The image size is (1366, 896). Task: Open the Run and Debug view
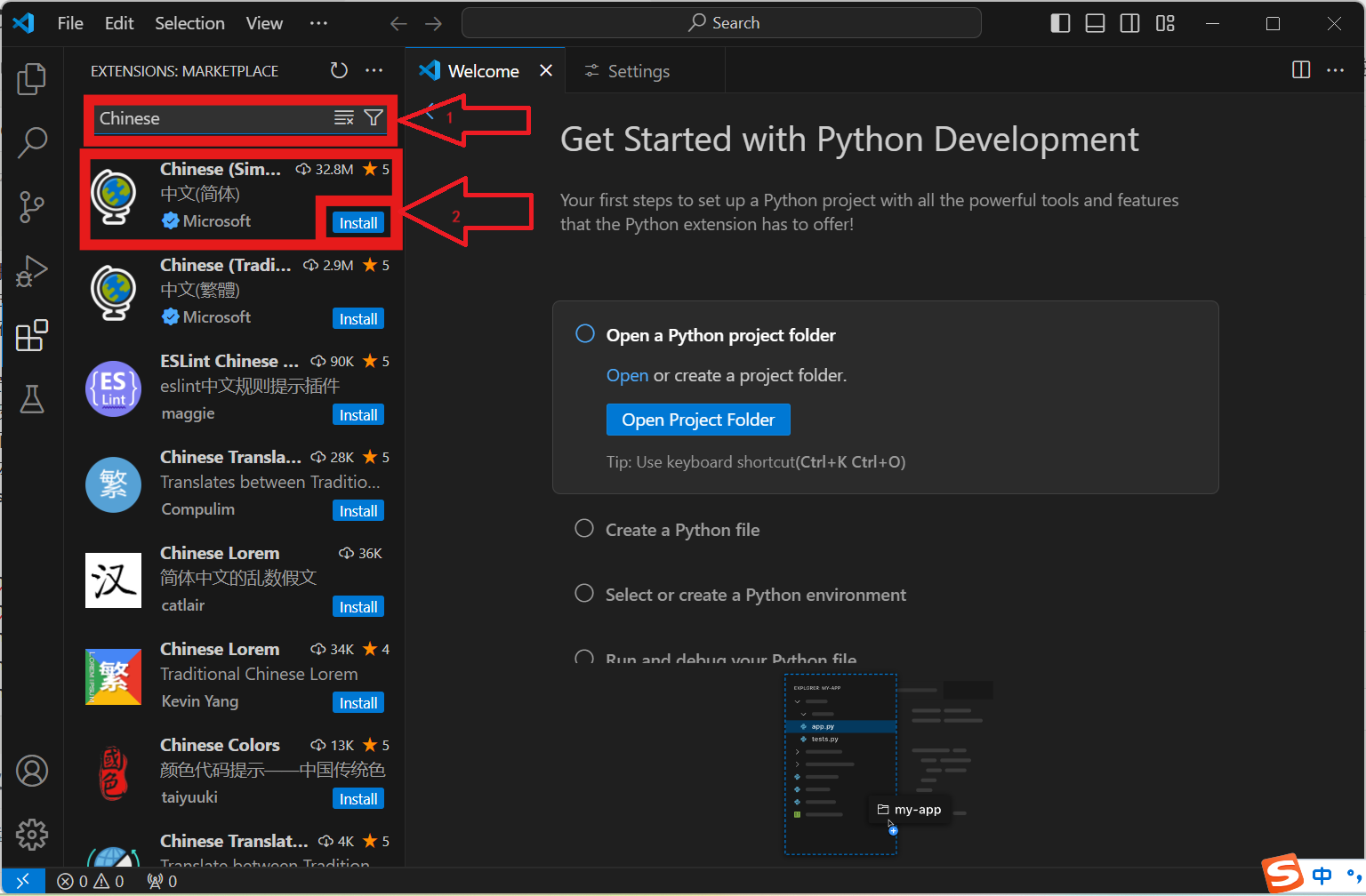[32, 271]
